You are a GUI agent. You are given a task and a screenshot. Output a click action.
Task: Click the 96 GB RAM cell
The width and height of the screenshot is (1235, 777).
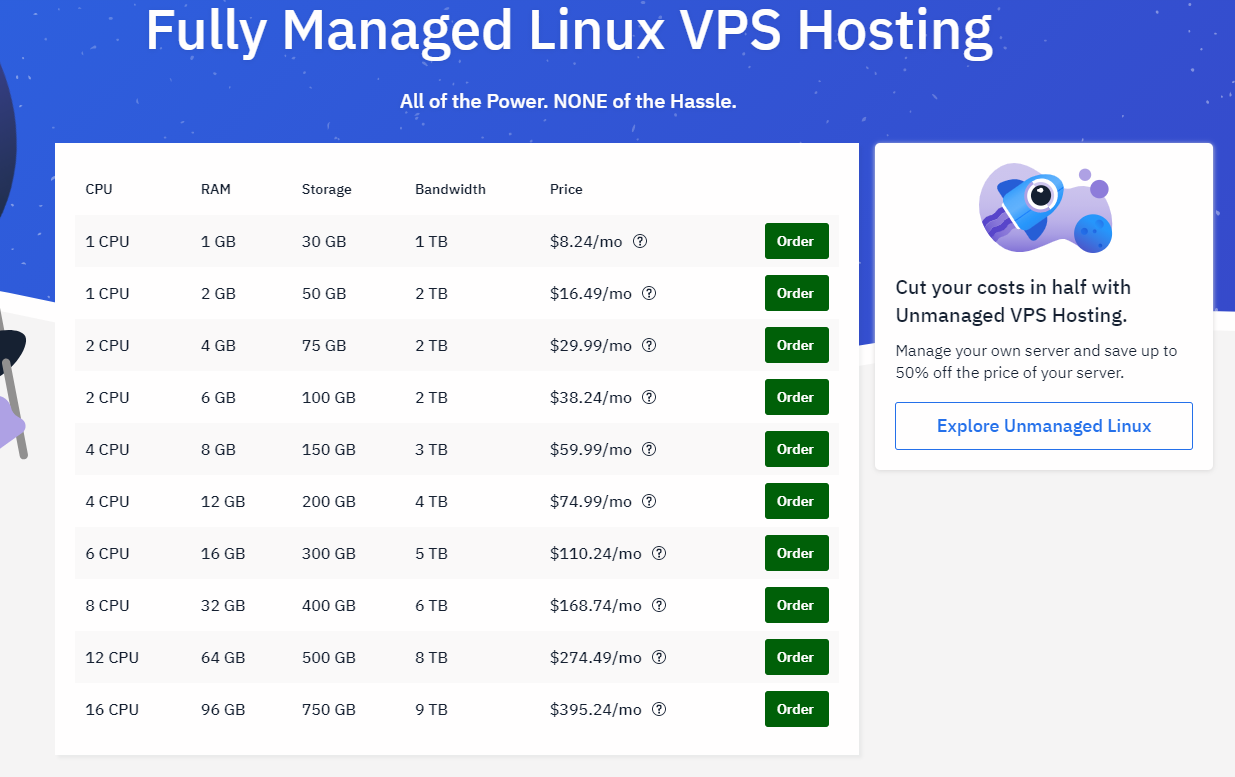click(x=223, y=709)
